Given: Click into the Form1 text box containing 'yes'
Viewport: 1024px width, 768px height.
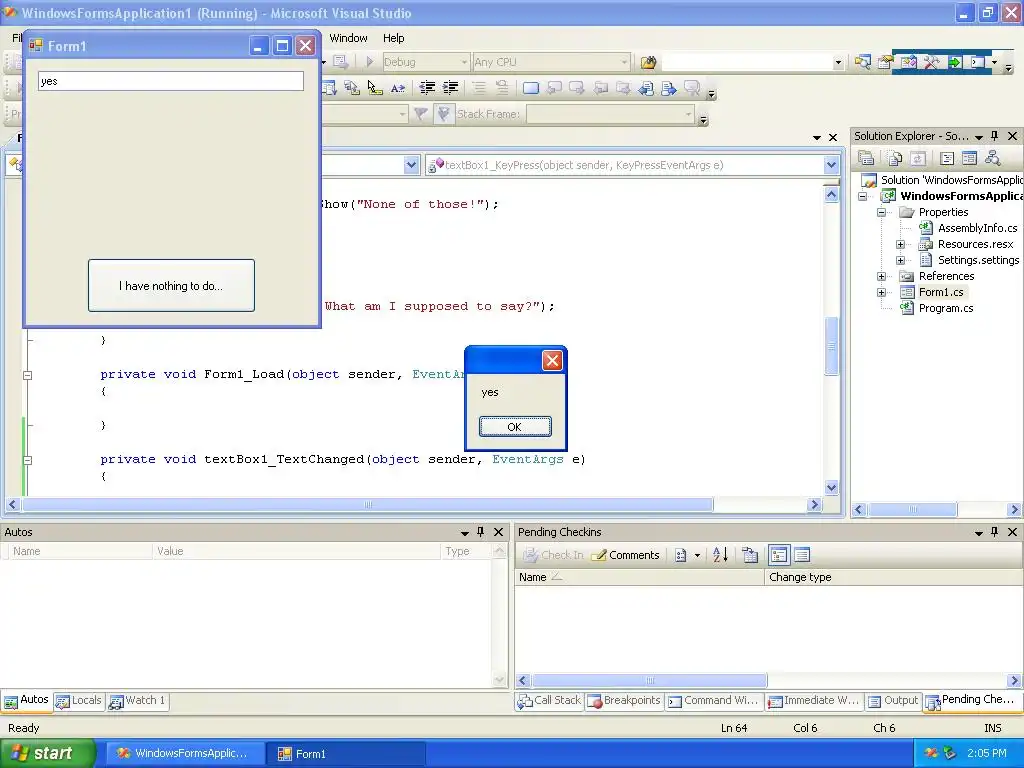Looking at the screenshot, I should [170, 81].
